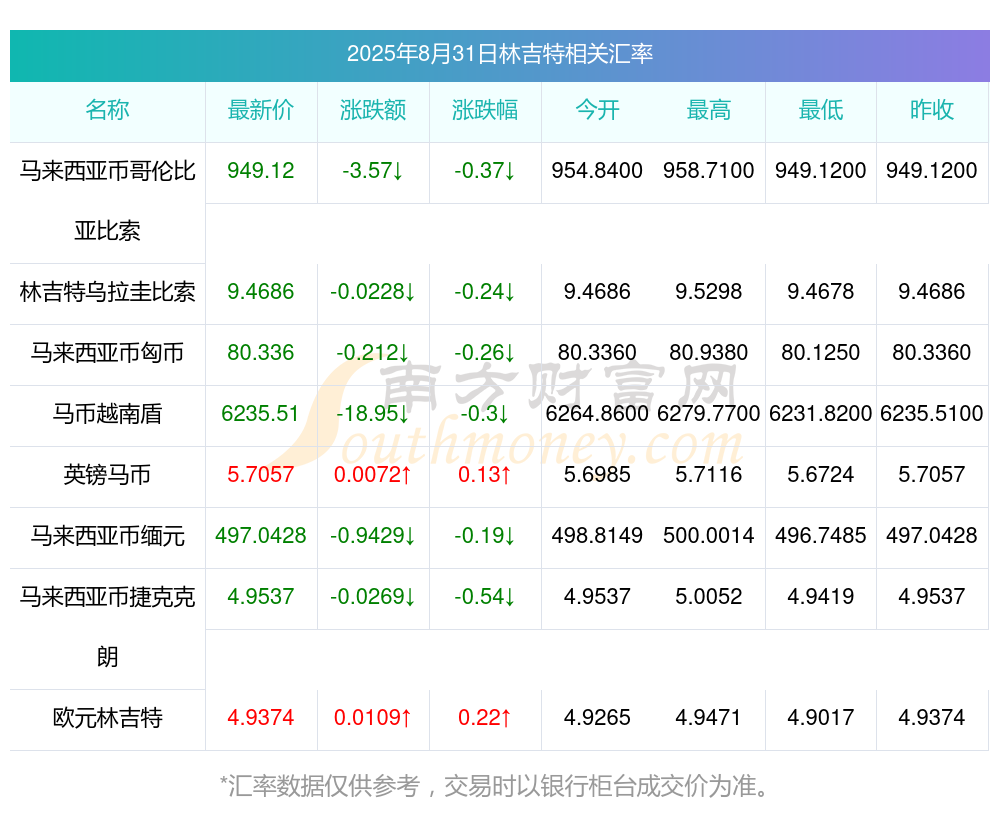This screenshot has width=1000, height=817.
Task: Click change percent 0.22↑
Action: tap(485, 718)
